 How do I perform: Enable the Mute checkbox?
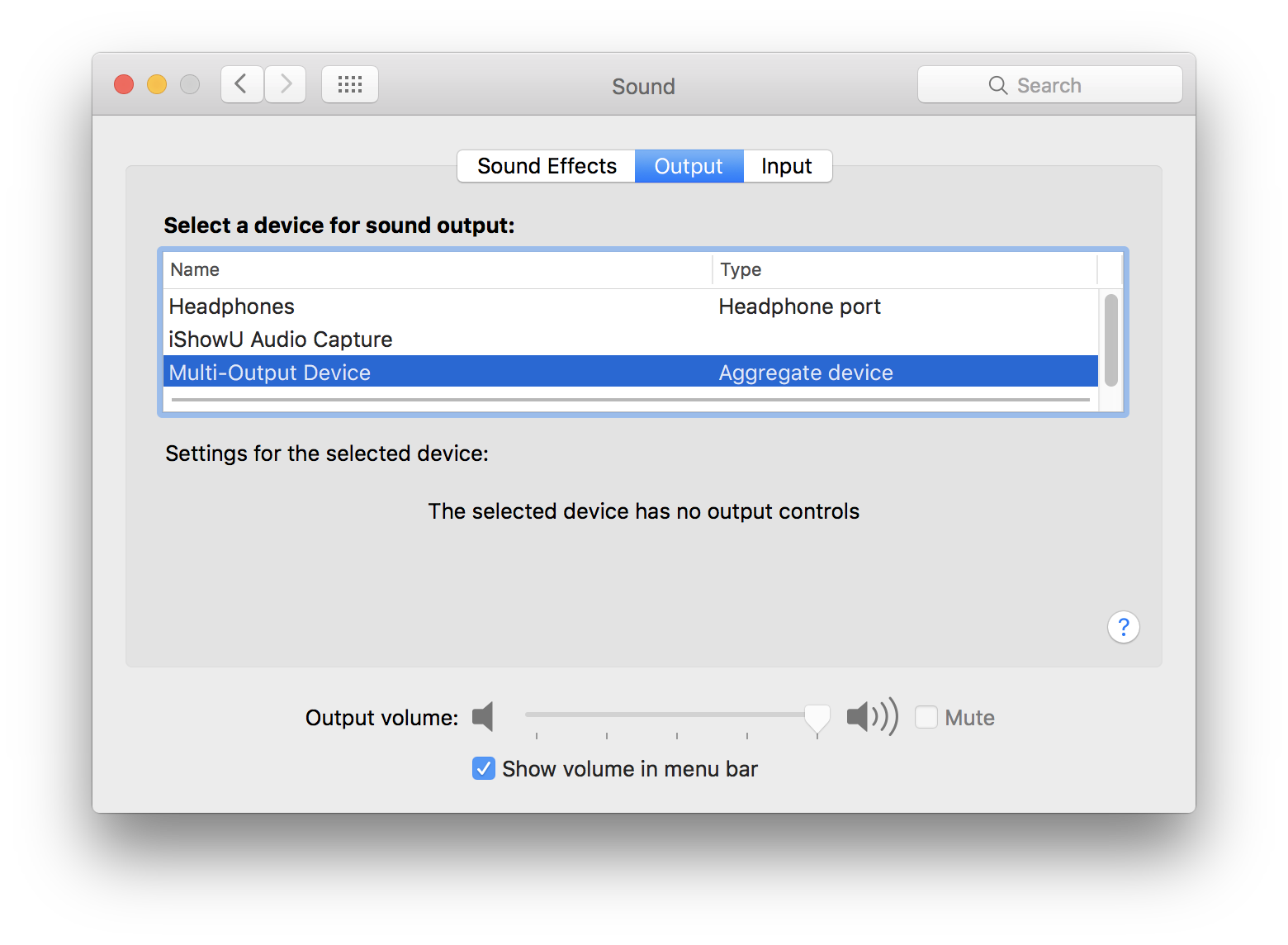(926, 717)
